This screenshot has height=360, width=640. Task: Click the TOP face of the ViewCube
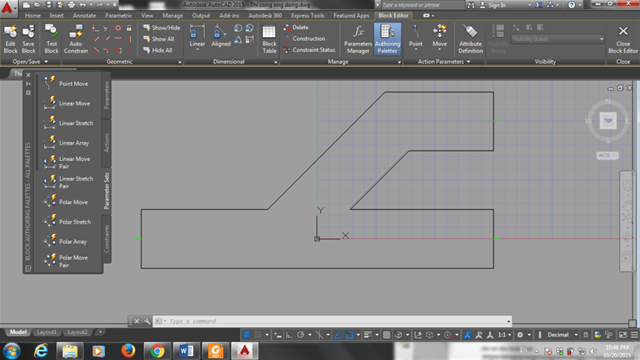[608, 120]
